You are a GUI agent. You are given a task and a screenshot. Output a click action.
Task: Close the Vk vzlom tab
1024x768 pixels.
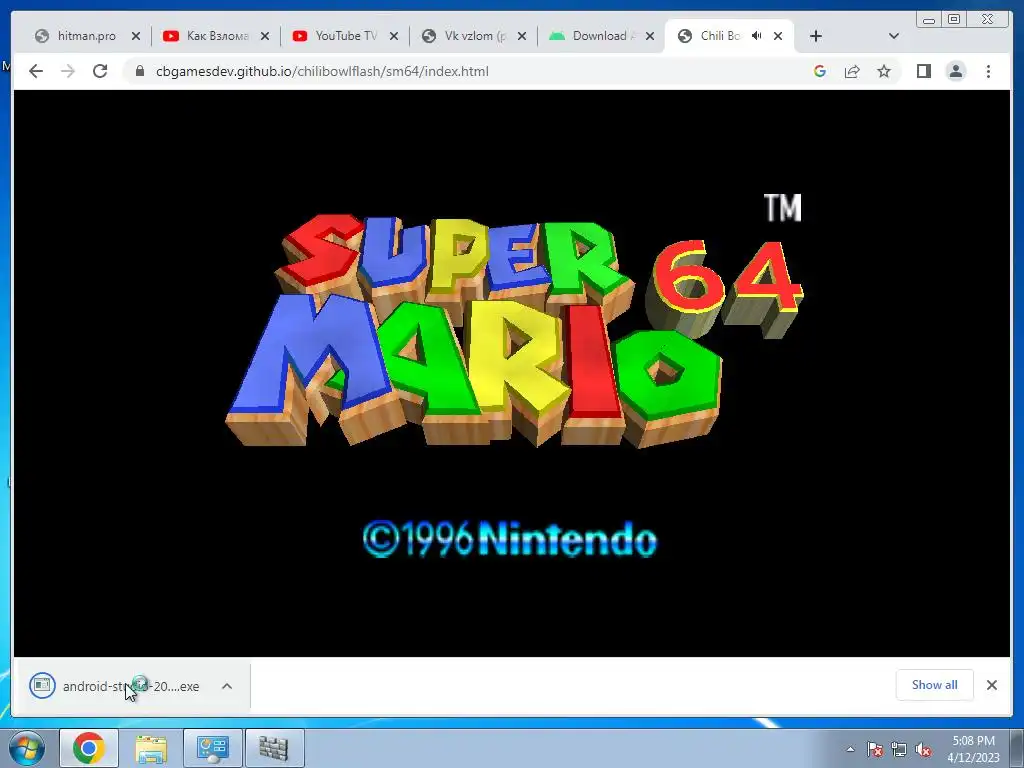pos(522,36)
